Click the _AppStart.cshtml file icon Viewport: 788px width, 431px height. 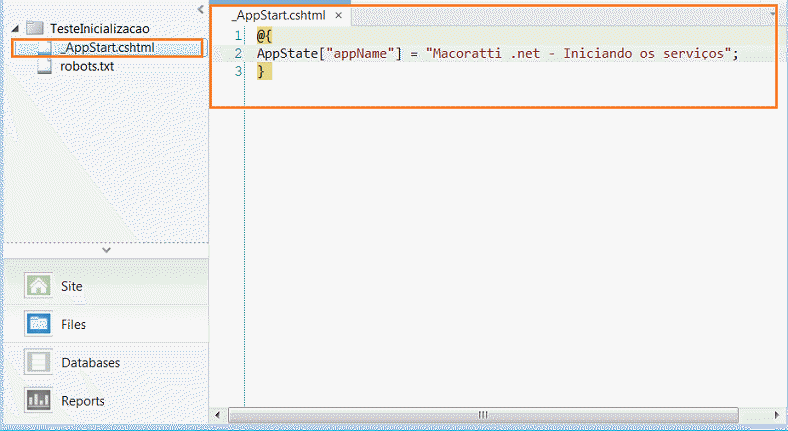pos(45,48)
